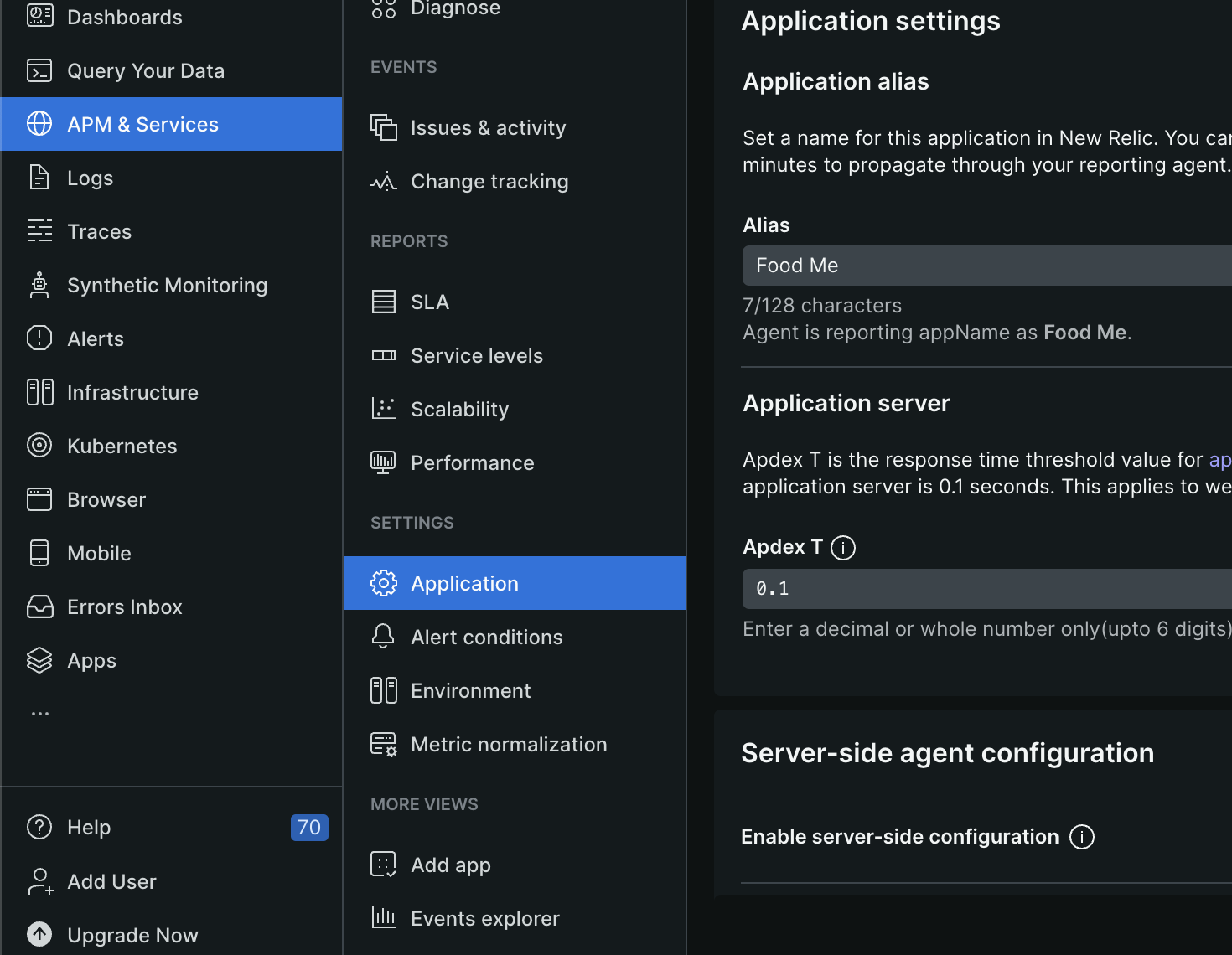Click the Add User person icon
Viewport: 1232px width, 955px height.
(x=39, y=881)
